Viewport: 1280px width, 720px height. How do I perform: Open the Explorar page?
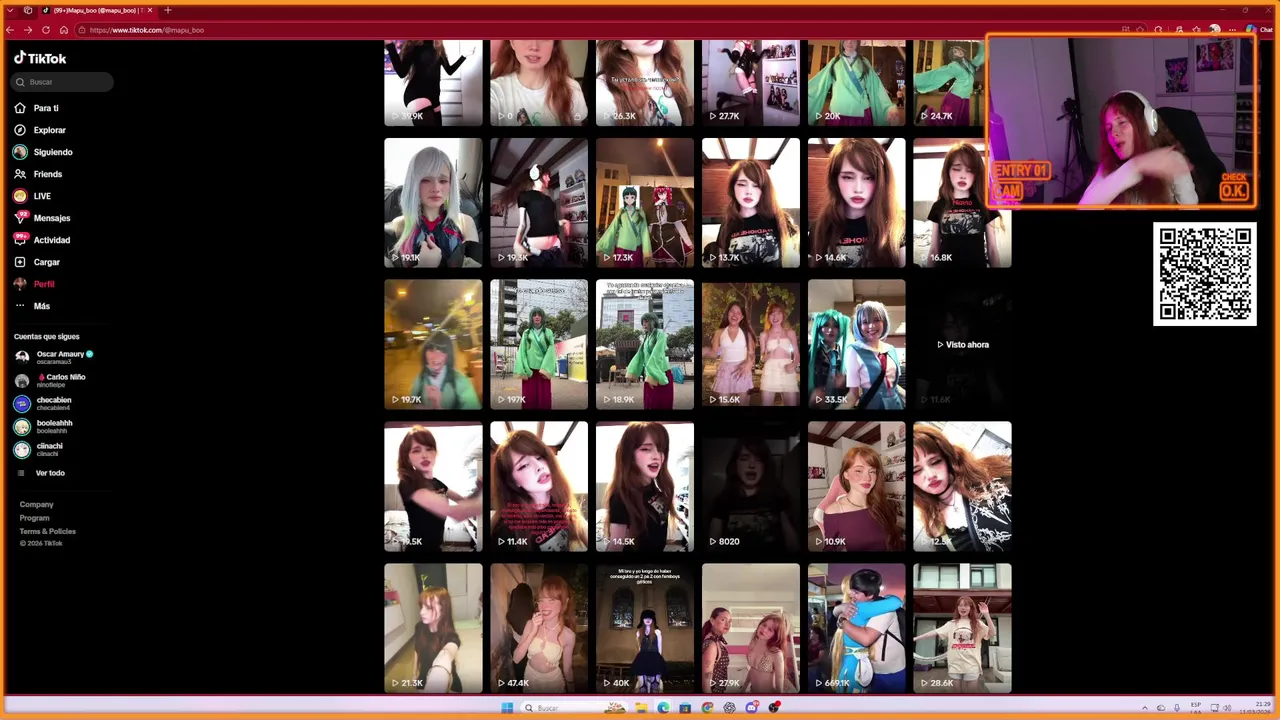pyautogui.click(x=49, y=130)
